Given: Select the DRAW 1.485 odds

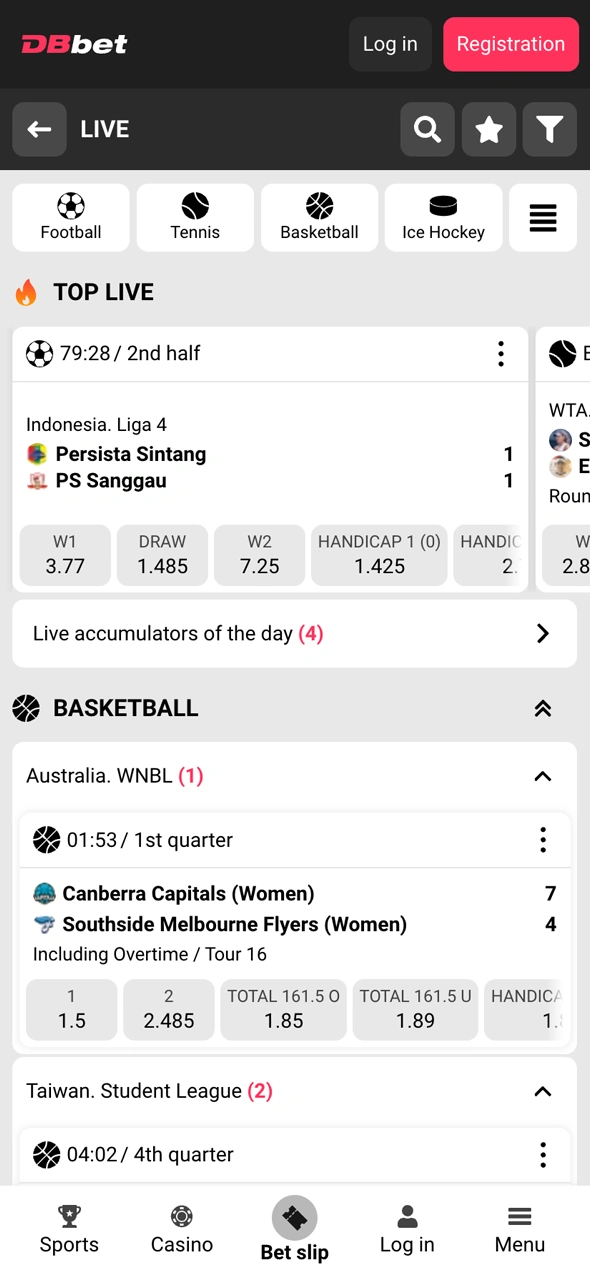Looking at the screenshot, I should click(x=162, y=555).
